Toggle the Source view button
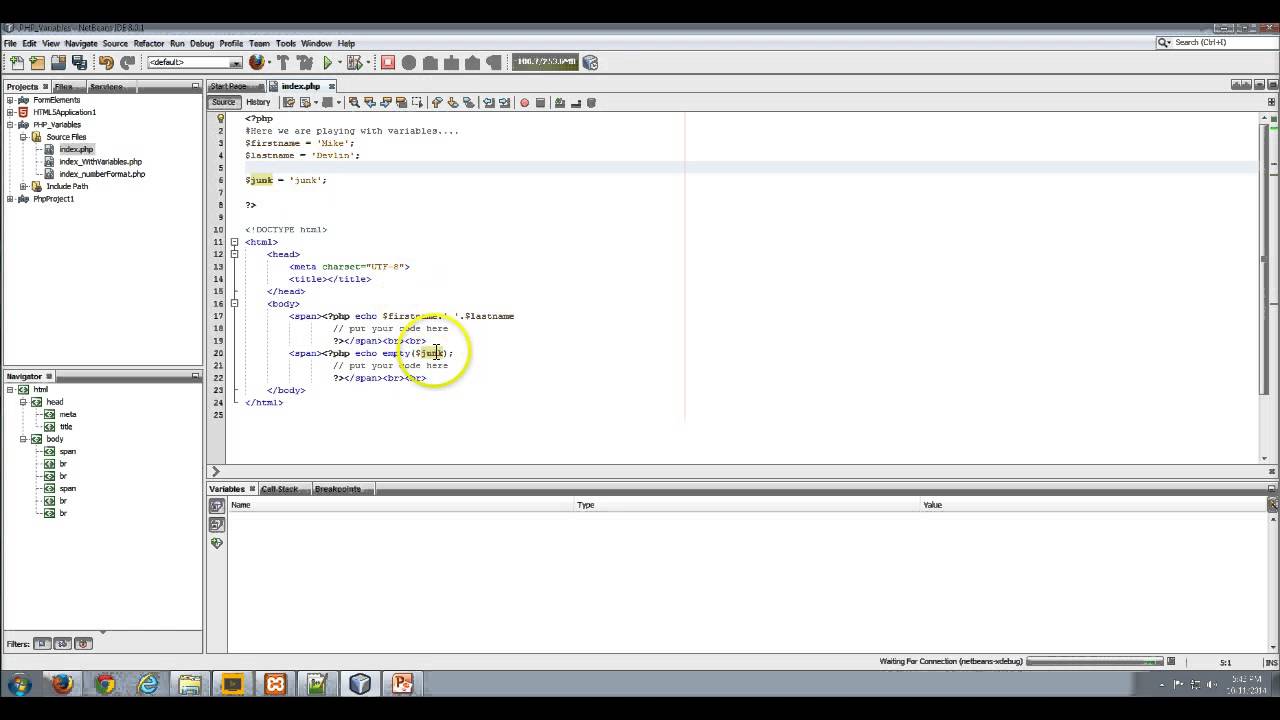Screen dimensions: 1280x720 223,102
